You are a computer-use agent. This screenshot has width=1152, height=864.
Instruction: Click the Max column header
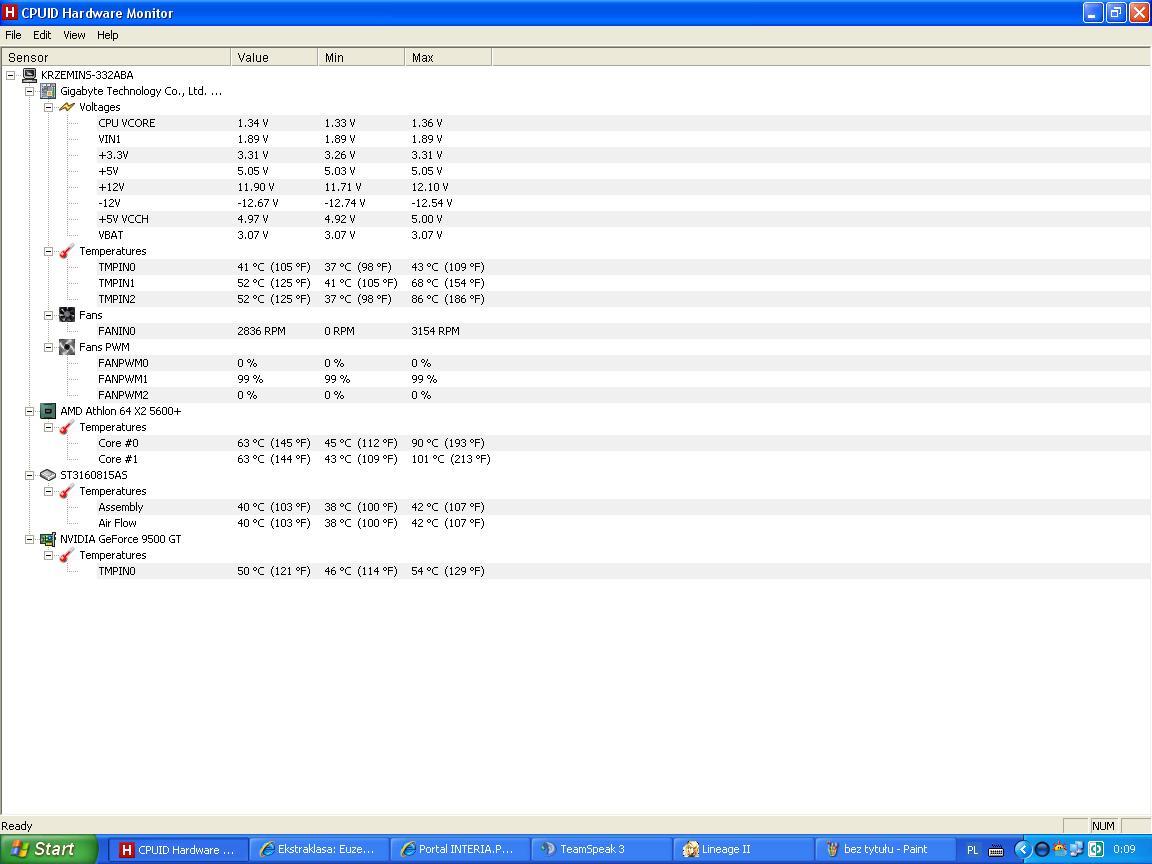pyautogui.click(x=447, y=57)
